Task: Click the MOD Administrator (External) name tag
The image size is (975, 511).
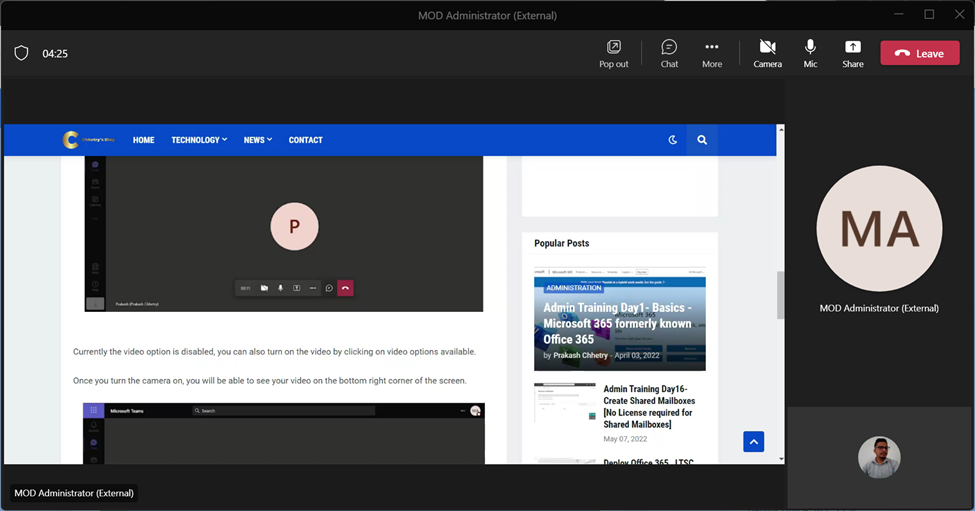Action: pos(74,493)
